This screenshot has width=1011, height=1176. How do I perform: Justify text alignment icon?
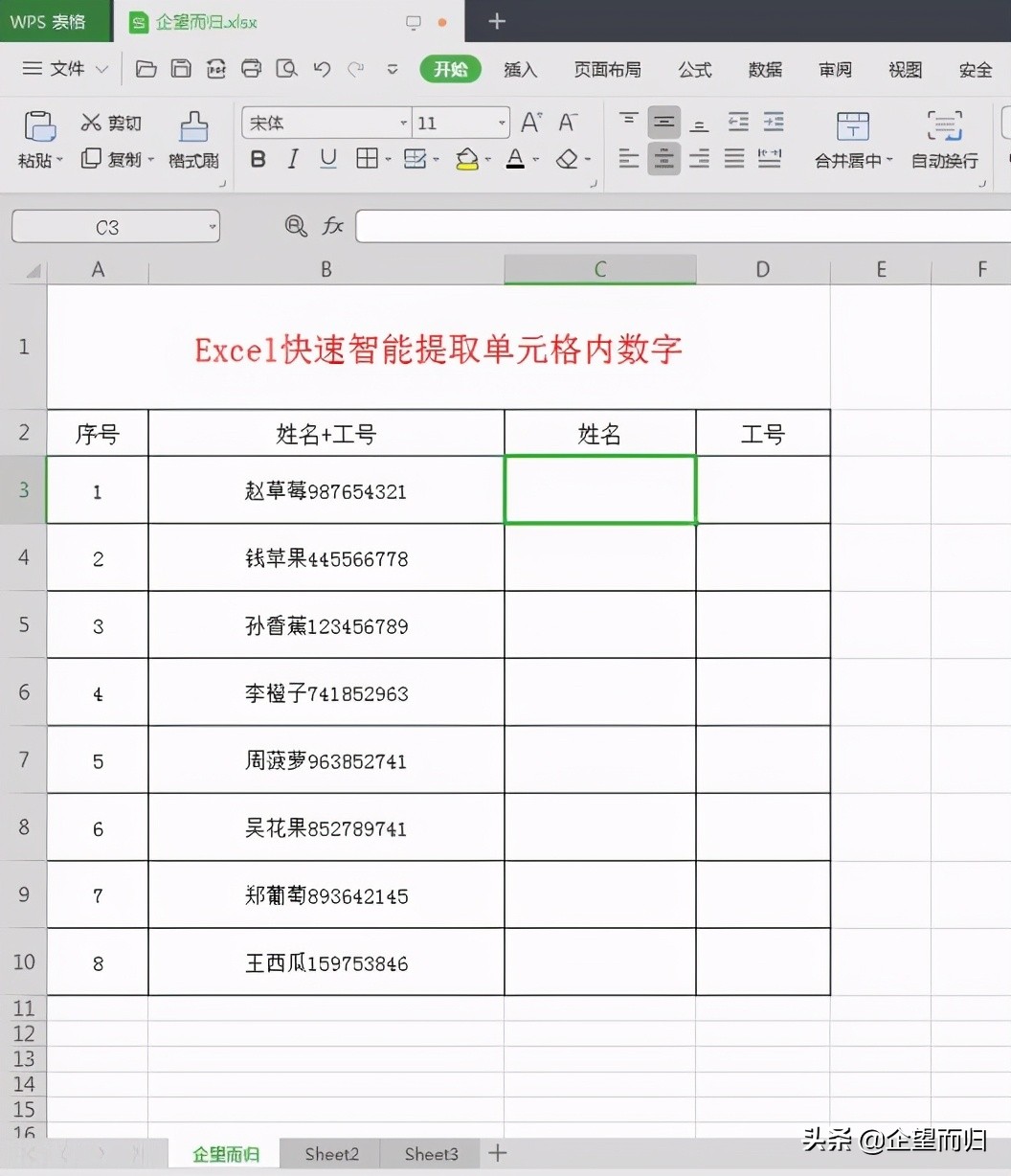tap(735, 159)
